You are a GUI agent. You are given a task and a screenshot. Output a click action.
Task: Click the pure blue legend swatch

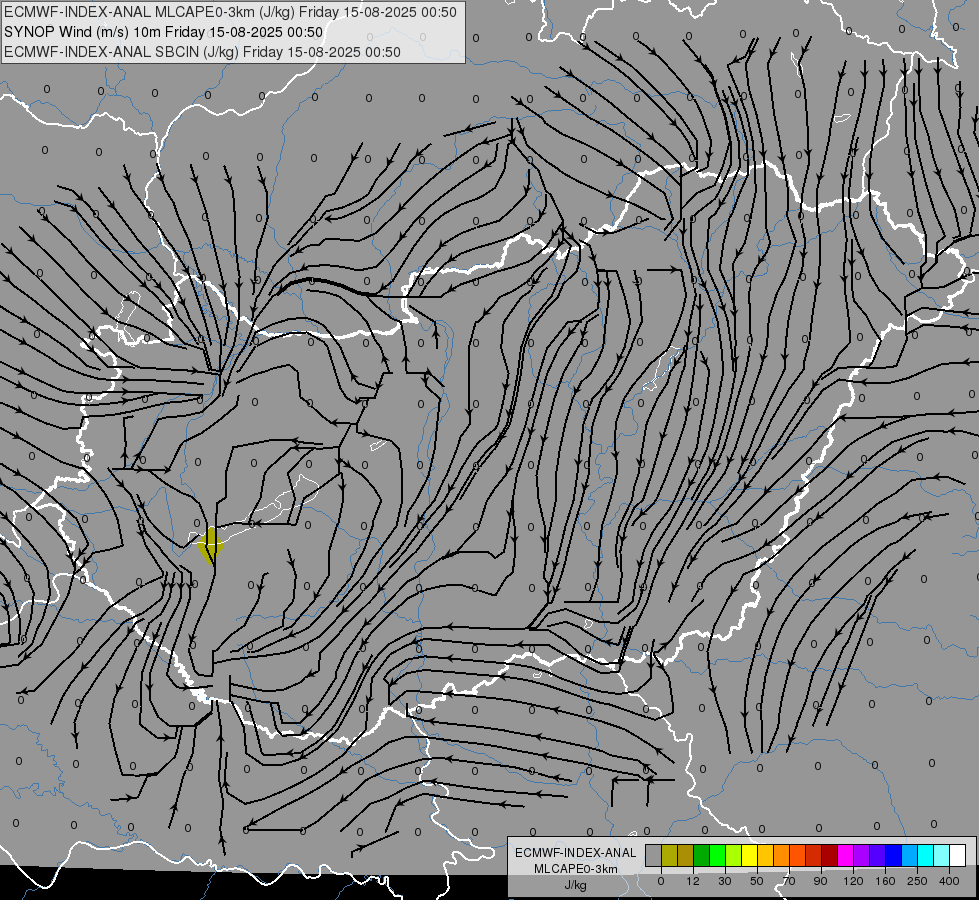(x=893, y=855)
